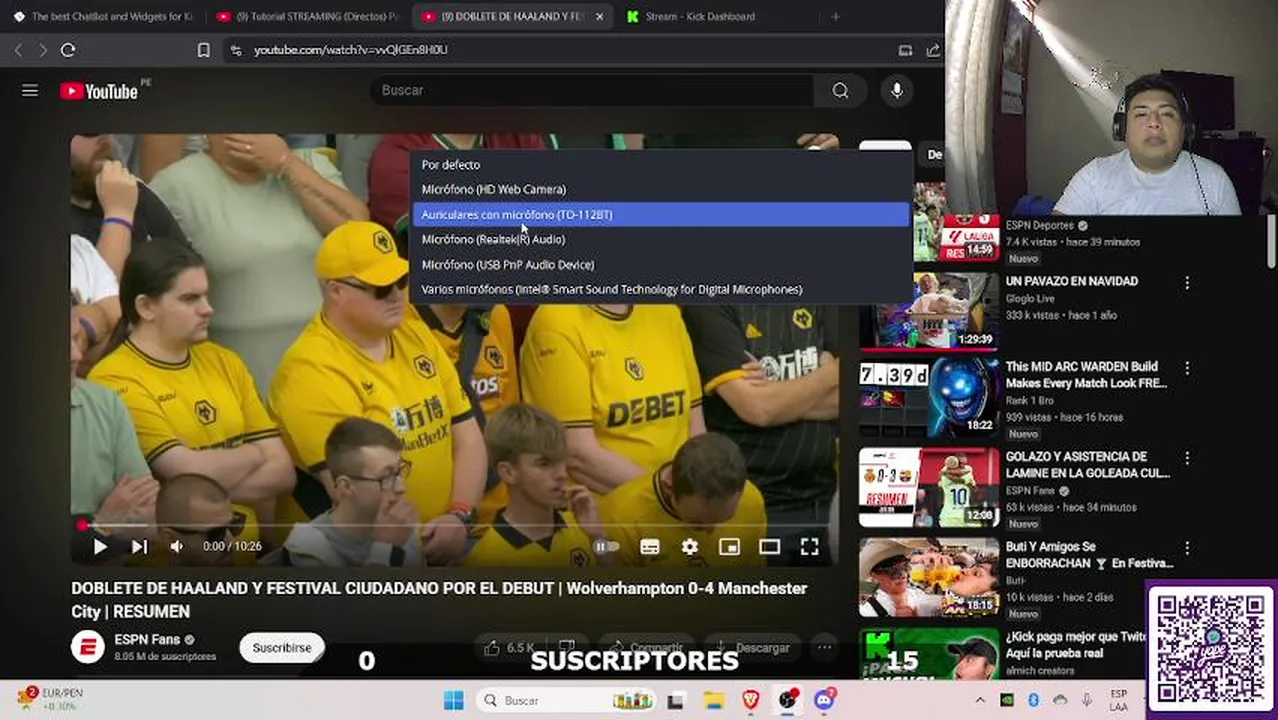Image resolution: width=1278 pixels, height=720 pixels.
Task: Close the 'DOBLETE DE HAALAND' tab
Action: click(599, 16)
